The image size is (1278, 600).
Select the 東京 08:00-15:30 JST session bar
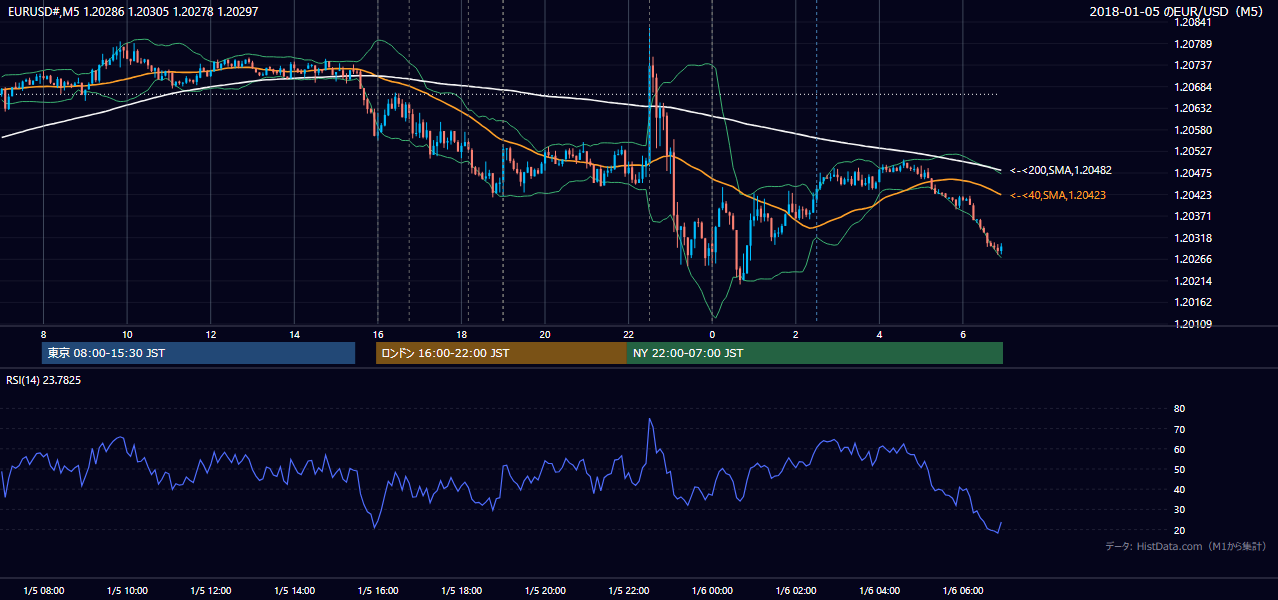(x=199, y=353)
